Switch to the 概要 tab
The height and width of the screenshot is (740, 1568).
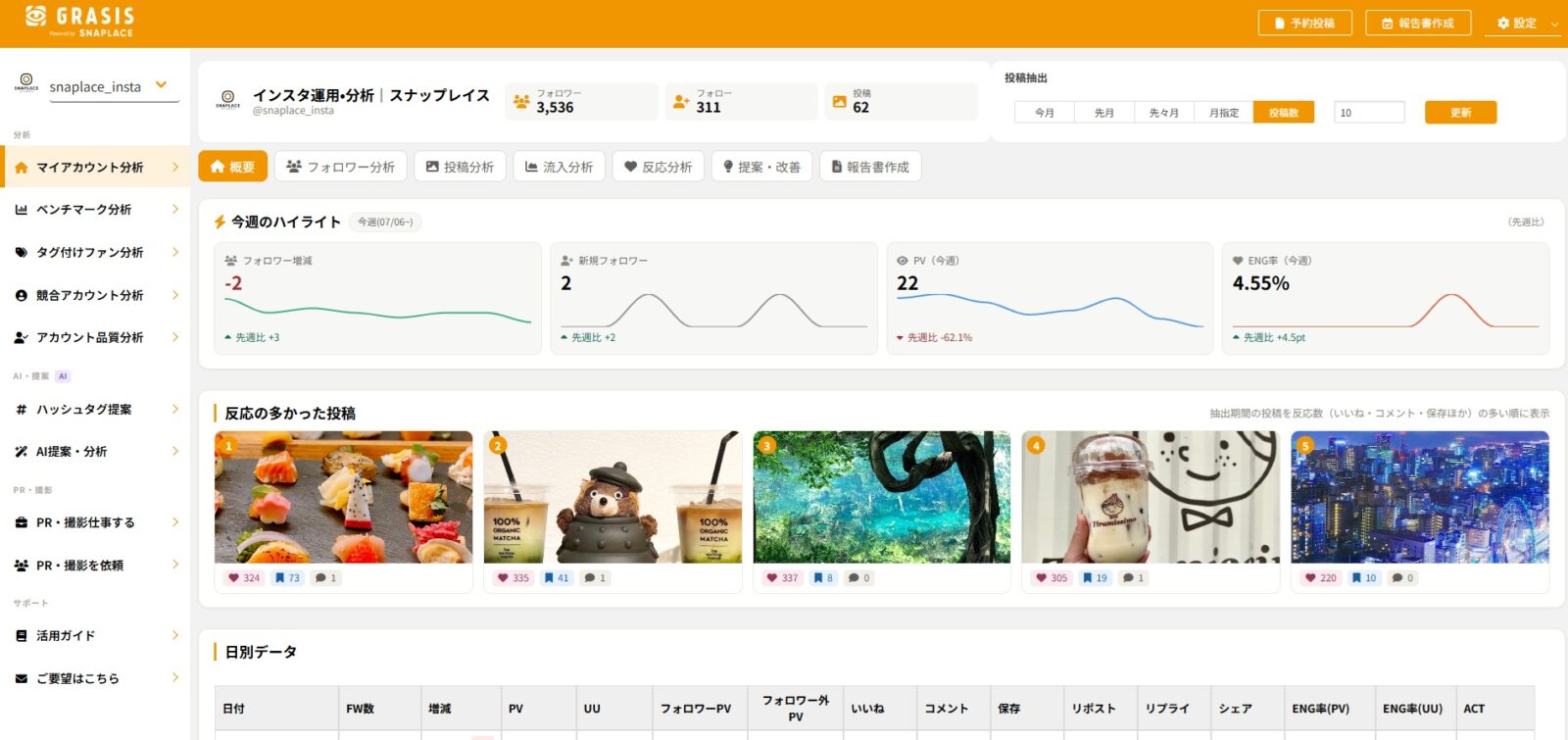[x=232, y=167]
